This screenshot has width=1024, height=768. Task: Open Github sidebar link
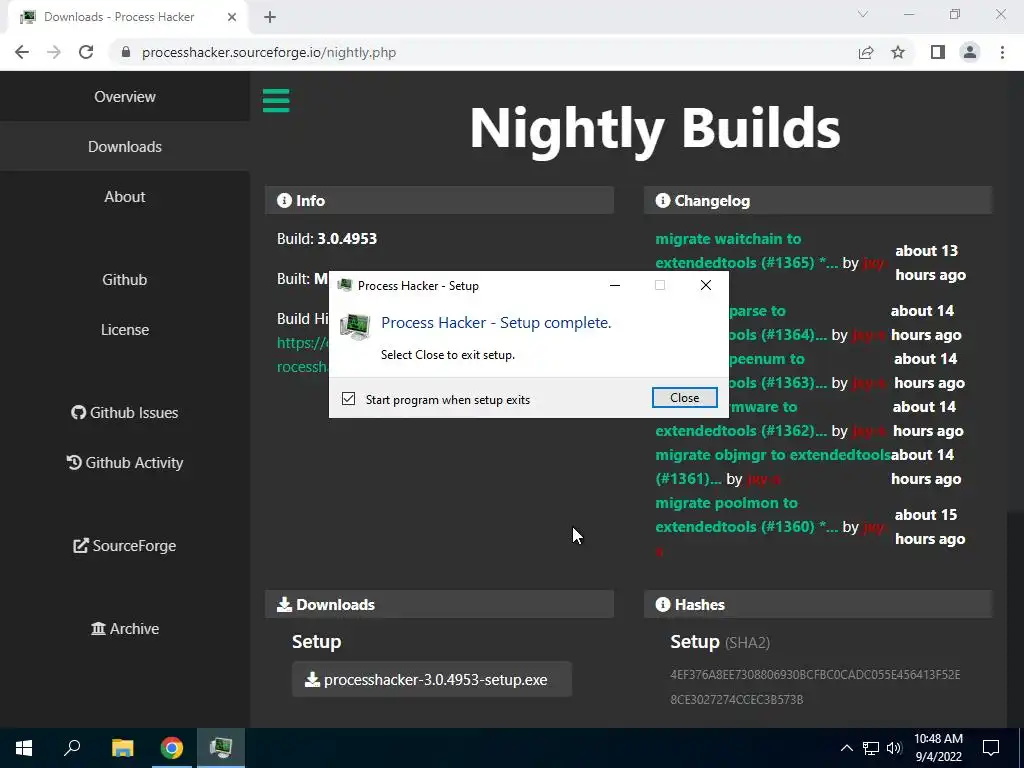point(125,280)
